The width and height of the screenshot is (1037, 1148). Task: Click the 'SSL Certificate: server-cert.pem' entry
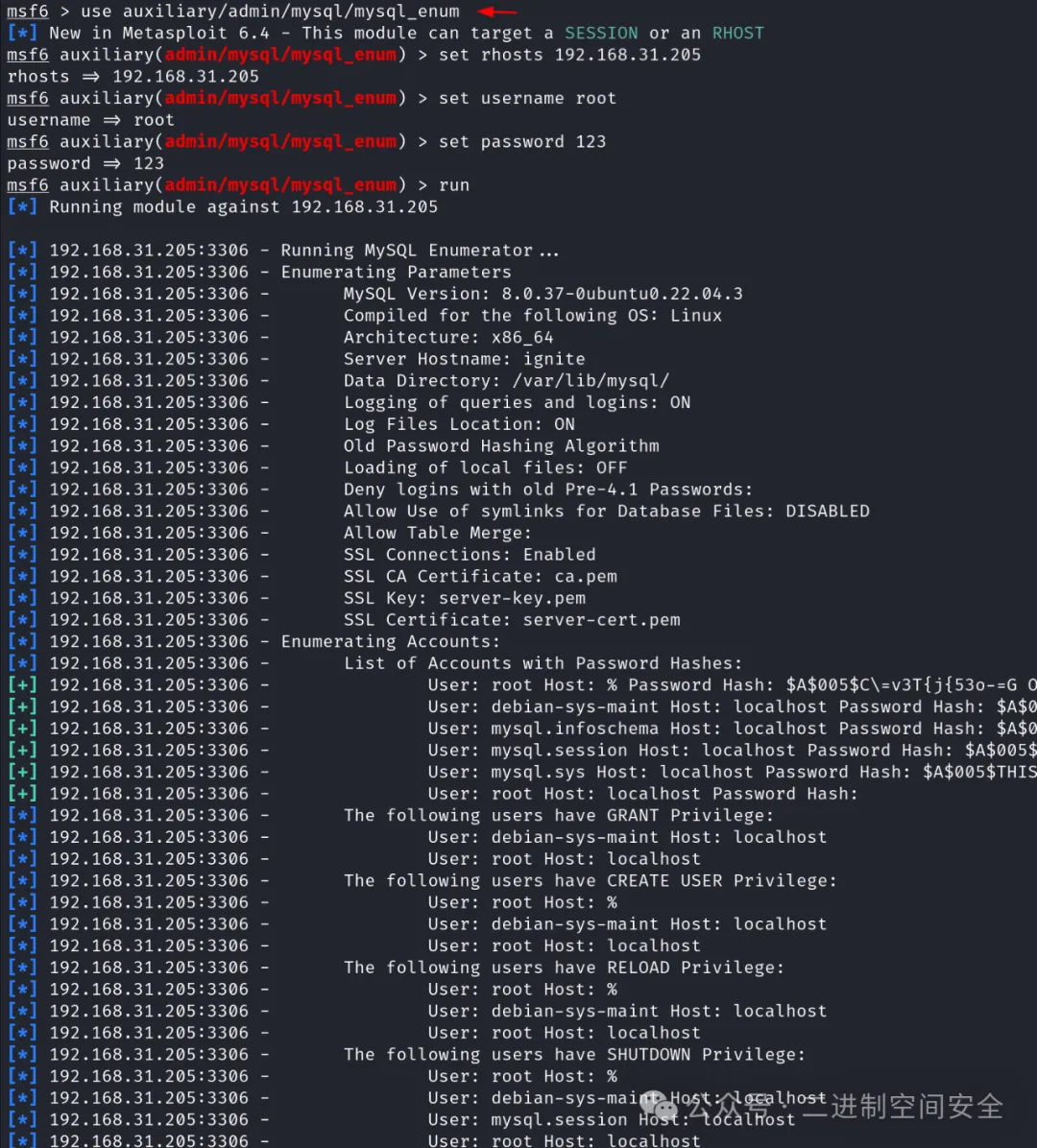tap(511, 620)
